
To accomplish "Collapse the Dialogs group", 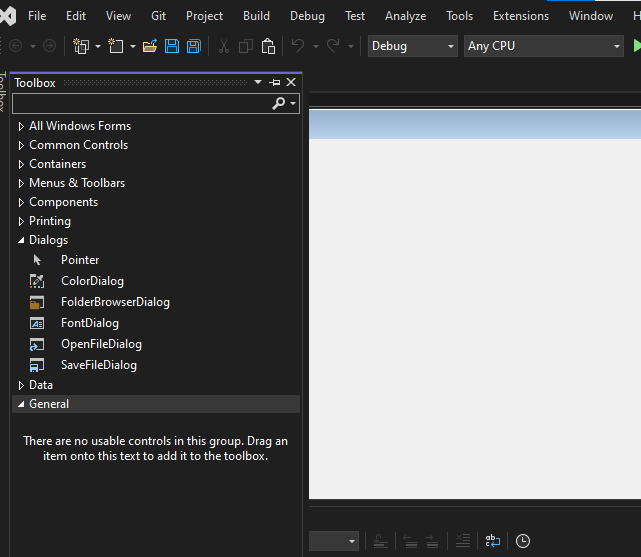I will (21, 240).
